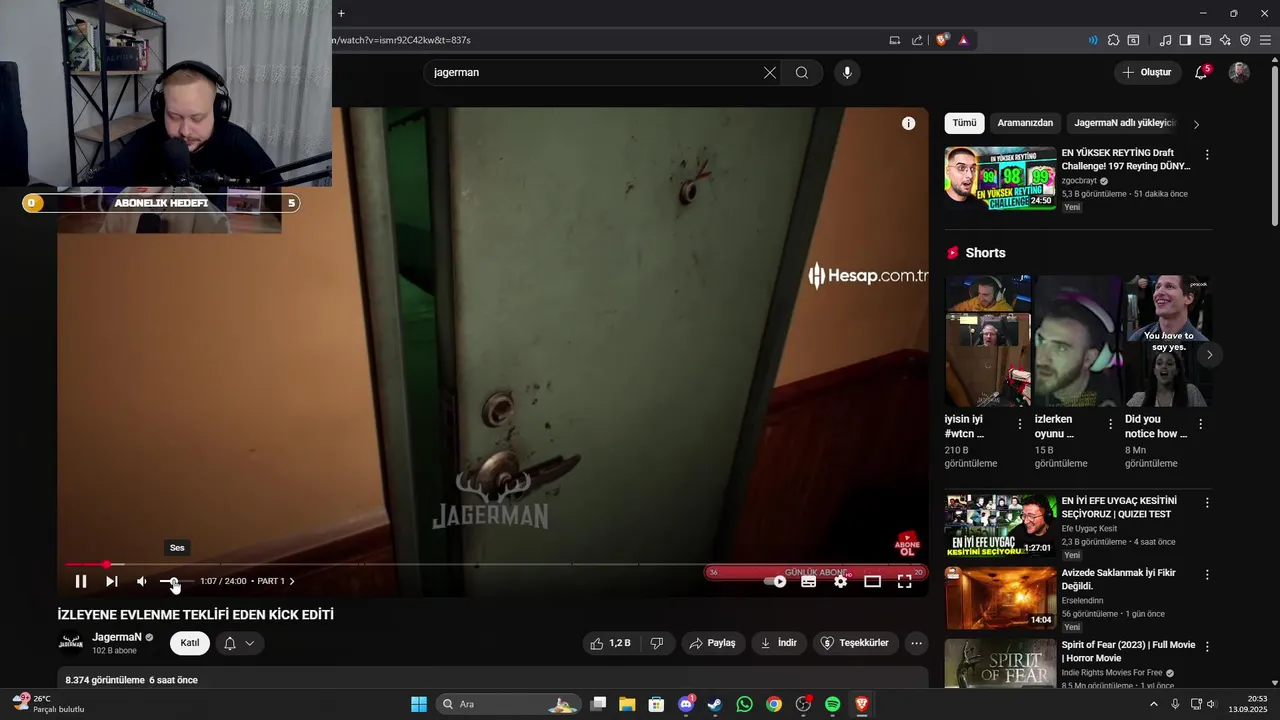Image resolution: width=1280 pixels, height=720 pixels.
Task: Dislike the video
Action: pyautogui.click(x=657, y=643)
